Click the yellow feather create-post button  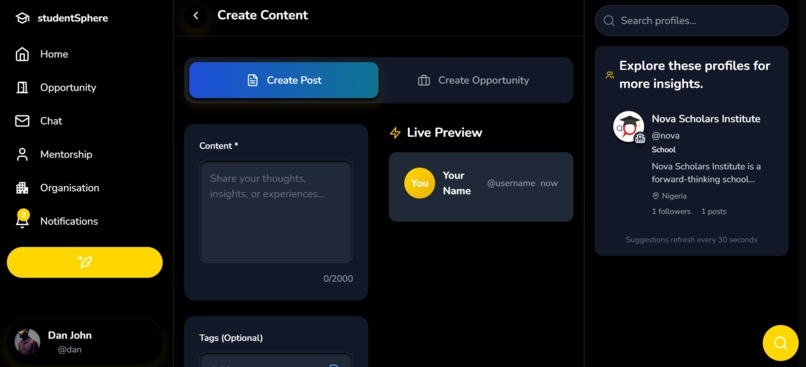pos(85,262)
